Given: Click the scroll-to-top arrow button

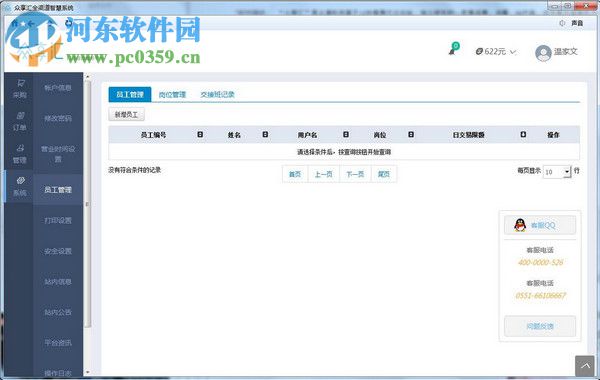Looking at the screenshot, I should [x=585, y=366].
